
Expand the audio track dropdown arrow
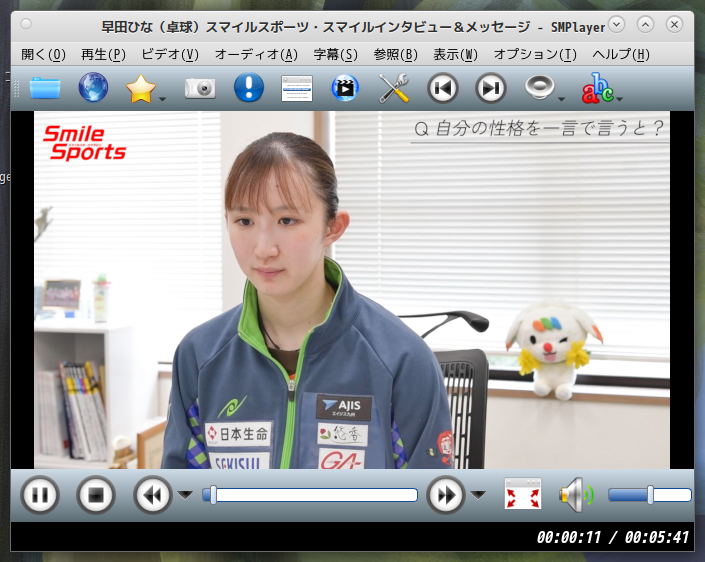point(561,99)
